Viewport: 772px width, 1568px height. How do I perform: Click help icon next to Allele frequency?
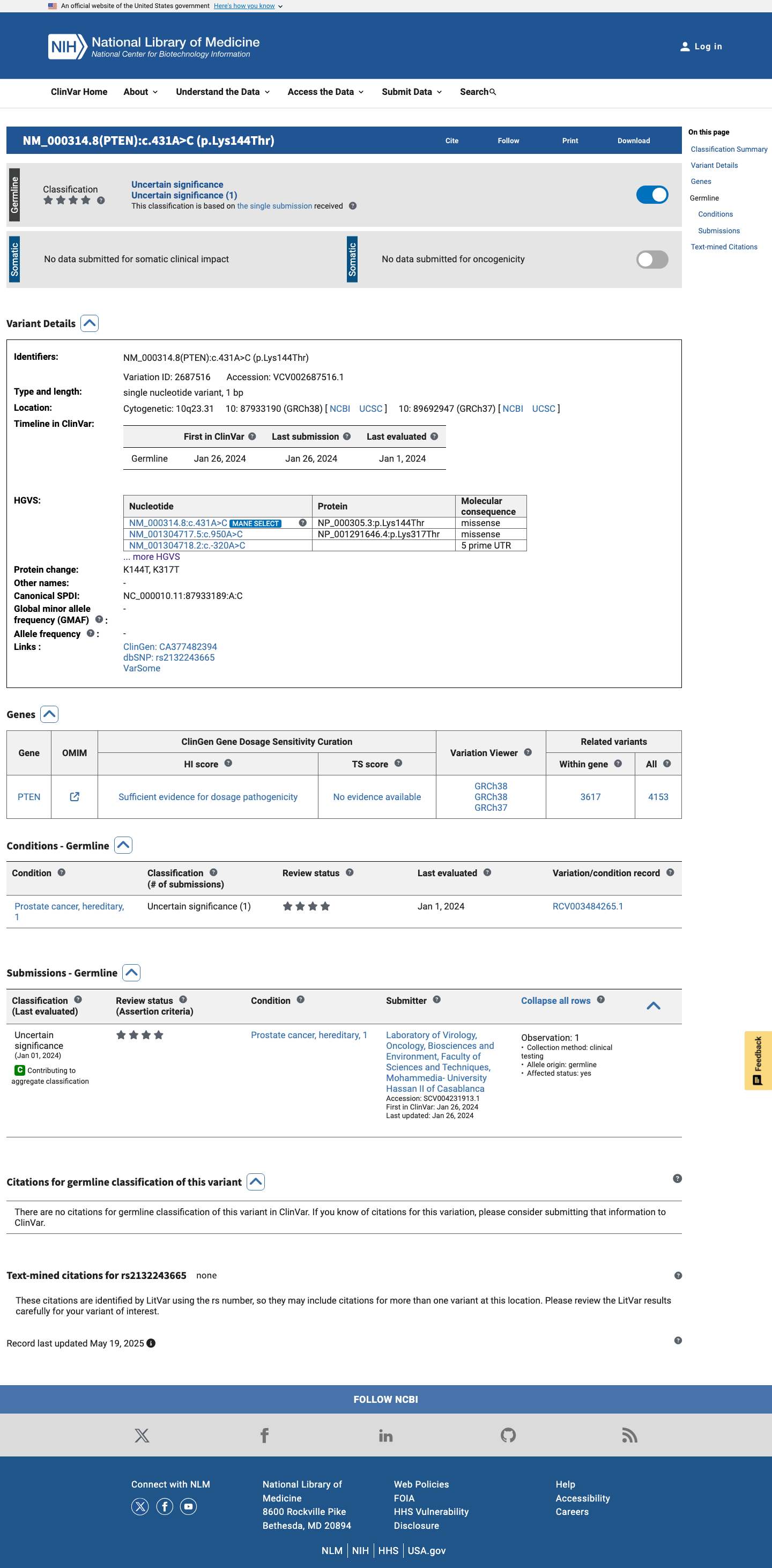coord(90,634)
